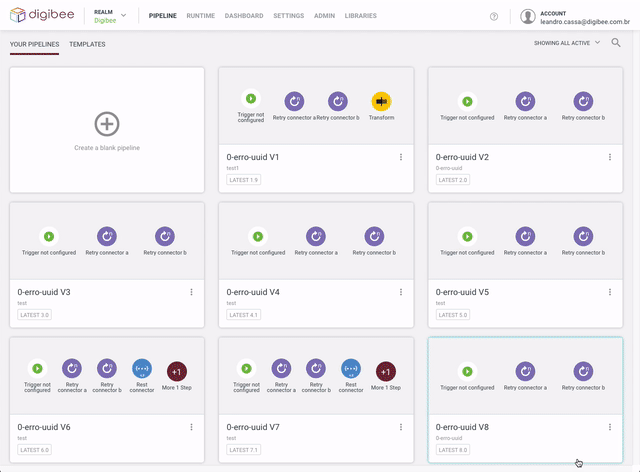Image resolution: width=640 pixels, height=472 pixels.
Task: Click the LATEST 2.0 version badge
Action: (x=453, y=180)
